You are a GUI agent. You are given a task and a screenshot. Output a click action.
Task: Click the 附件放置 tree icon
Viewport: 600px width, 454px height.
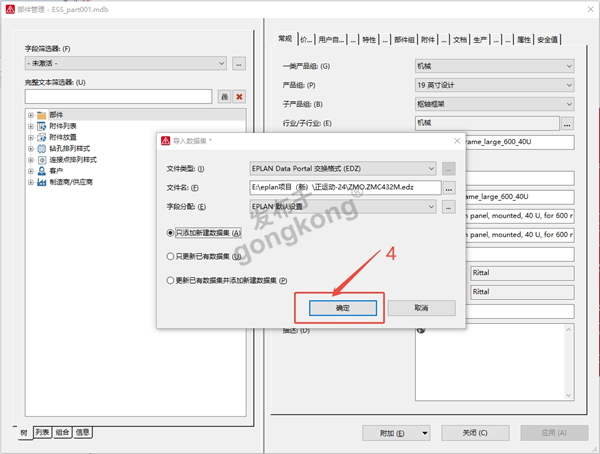(x=41, y=137)
